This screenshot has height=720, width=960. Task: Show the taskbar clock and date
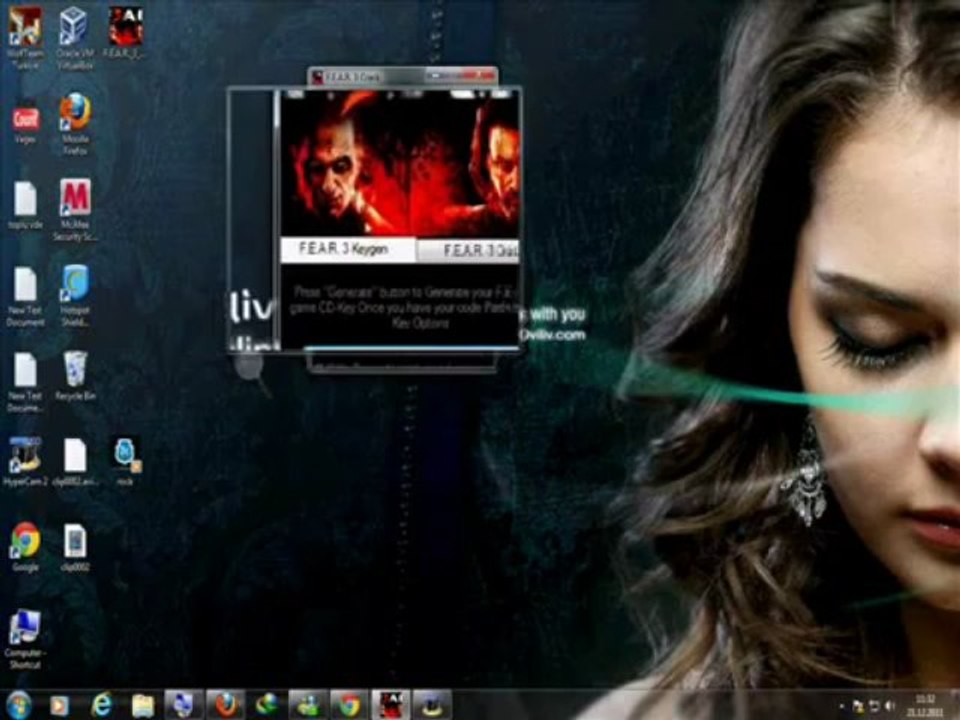926,705
